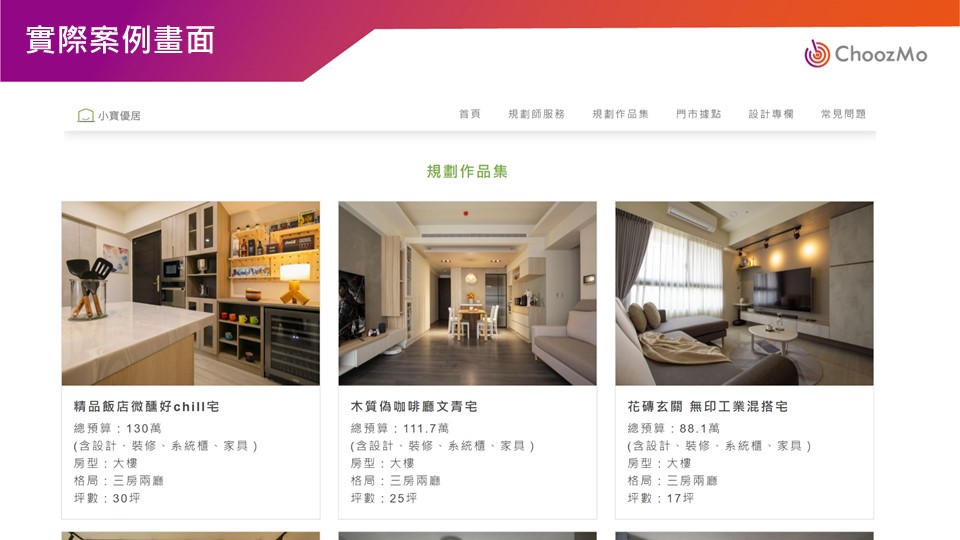Click the title 精品飯店微醺好chill宅
This screenshot has width=960, height=540.
point(146,407)
